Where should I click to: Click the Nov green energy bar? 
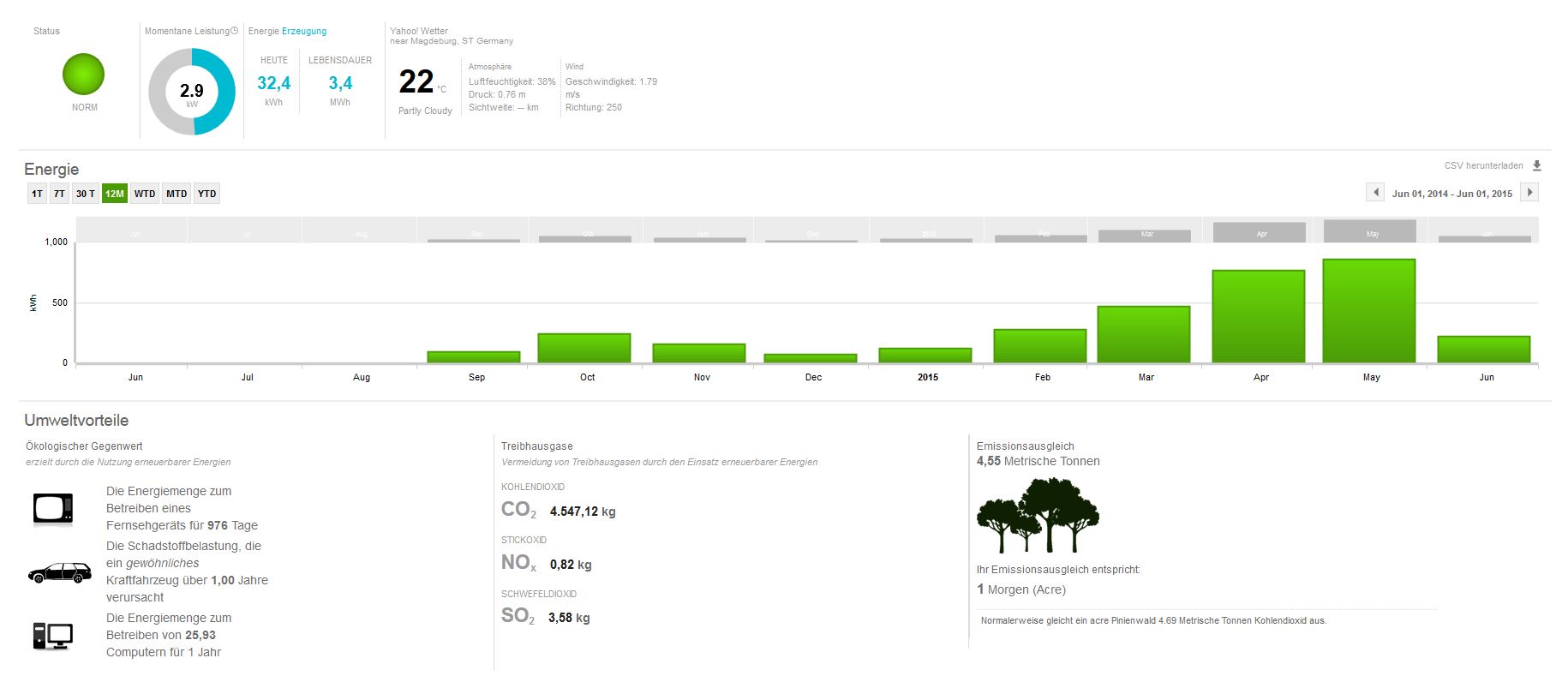(x=699, y=354)
